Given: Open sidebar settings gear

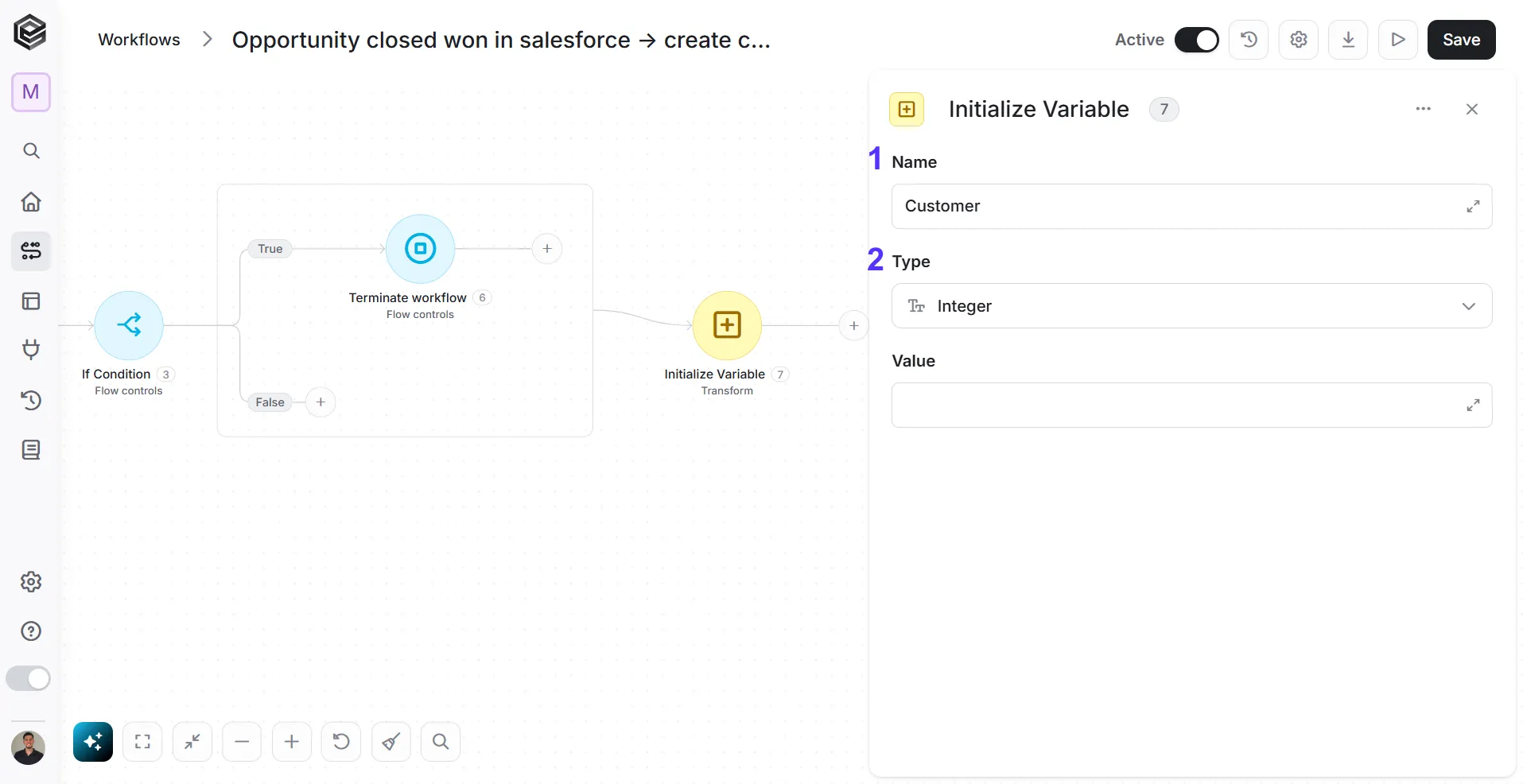Looking at the screenshot, I should [31, 582].
